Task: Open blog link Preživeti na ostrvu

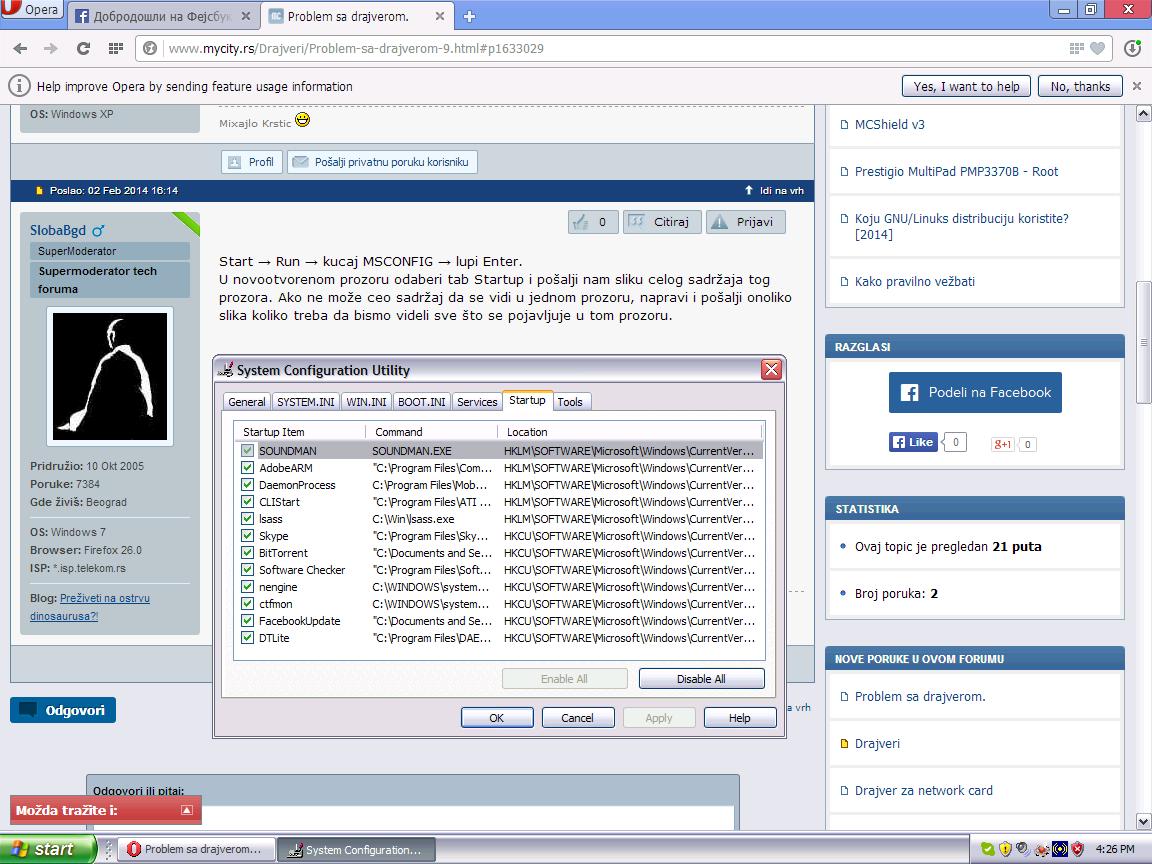Action: [x=90, y=607]
